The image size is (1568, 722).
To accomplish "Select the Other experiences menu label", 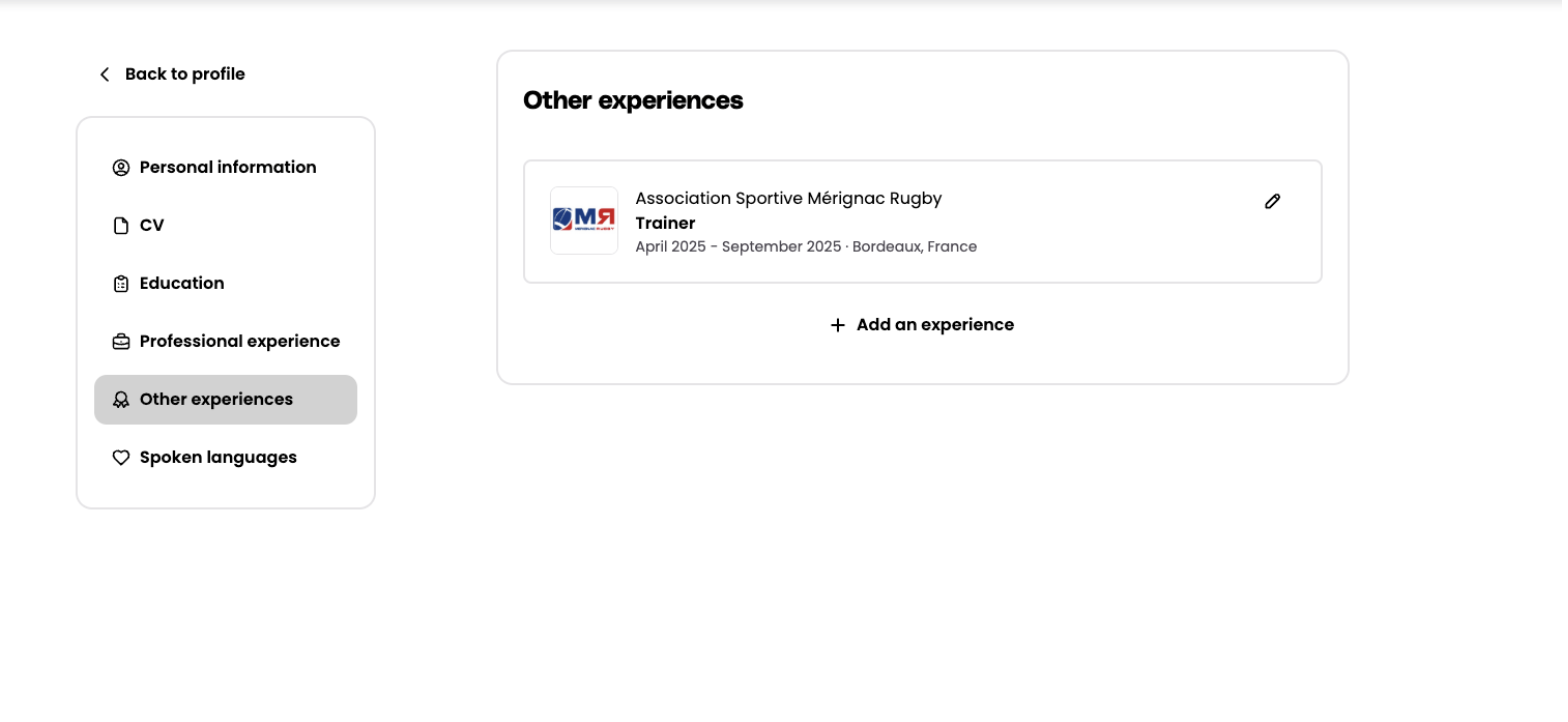I will pyautogui.click(x=216, y=400).
